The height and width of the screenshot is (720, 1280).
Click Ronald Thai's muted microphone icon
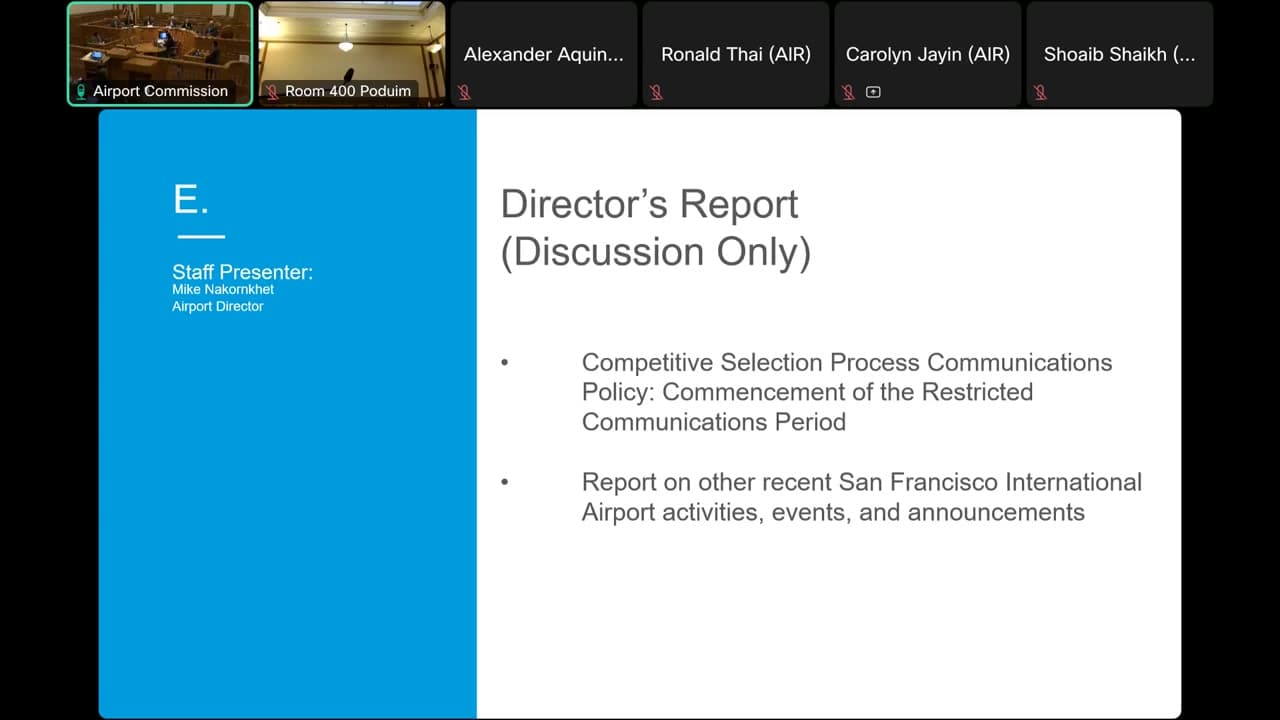click(656, 92)
